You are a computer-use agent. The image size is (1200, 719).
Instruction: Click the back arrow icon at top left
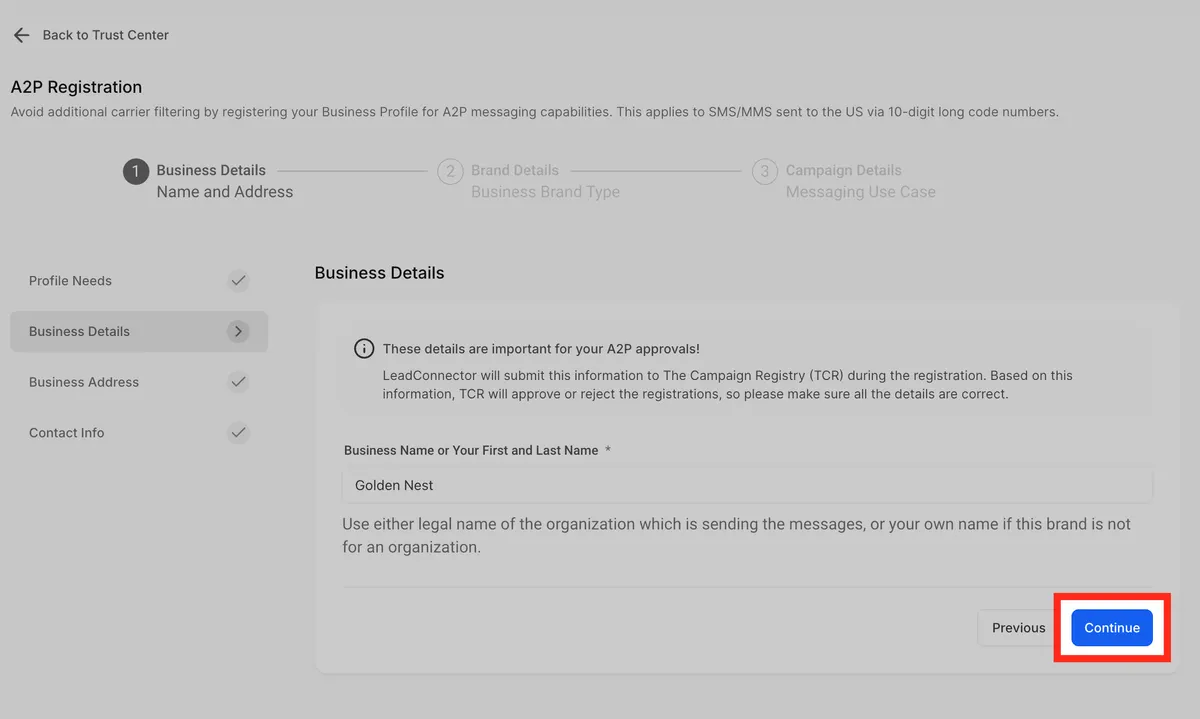tap(21, 35)
